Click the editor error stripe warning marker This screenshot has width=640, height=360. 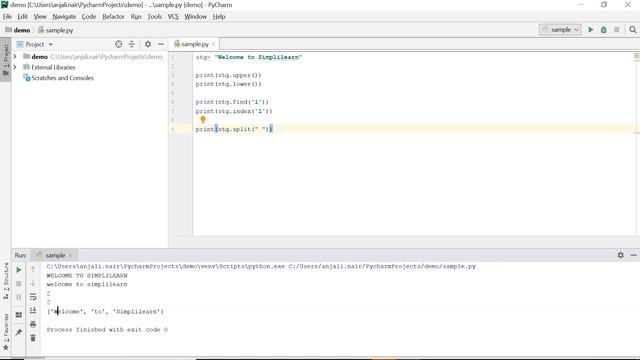coord(636,56)
